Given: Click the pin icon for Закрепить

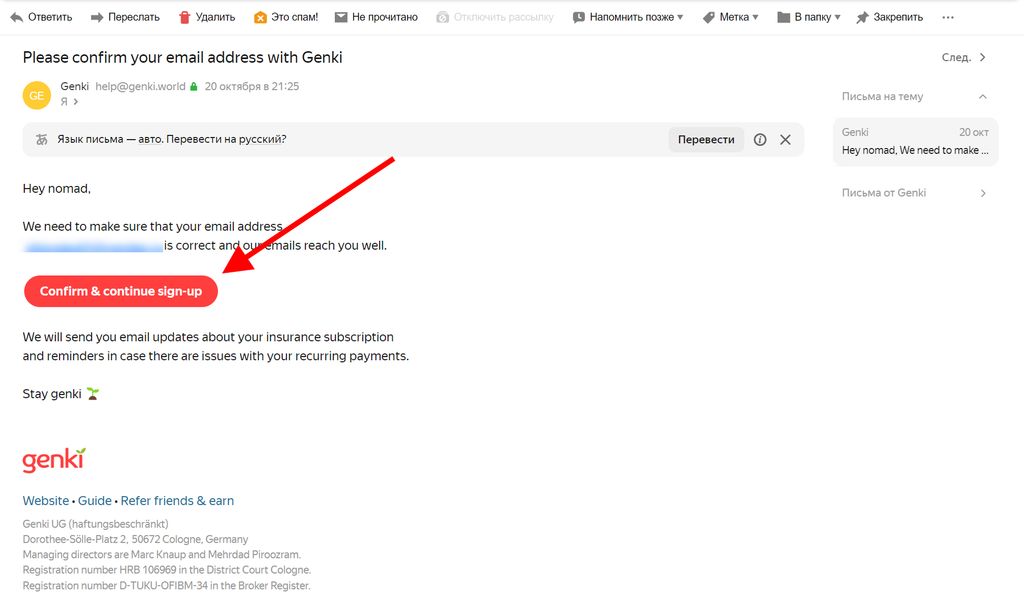Looking at the screenshot, I should coord(863,17).
